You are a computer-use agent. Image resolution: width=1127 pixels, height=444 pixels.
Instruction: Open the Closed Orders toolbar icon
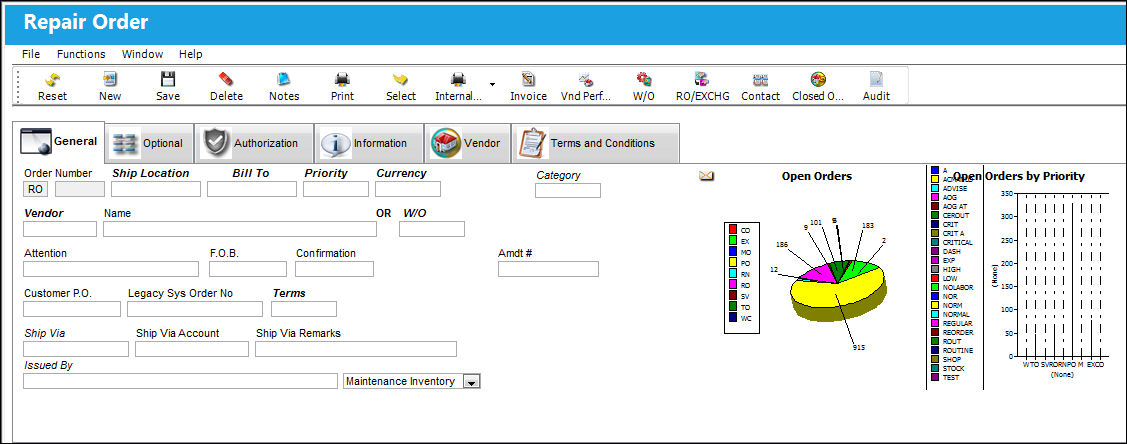[818, 80]
